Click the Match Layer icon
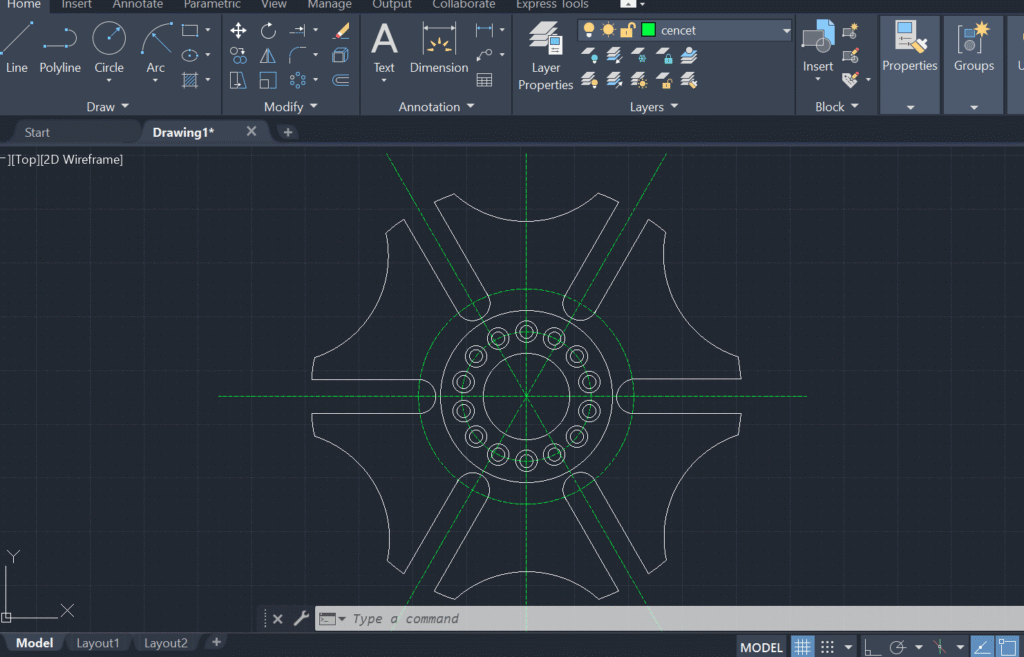Viewport: 1024px width, 657px height. (x=688, y=80)
